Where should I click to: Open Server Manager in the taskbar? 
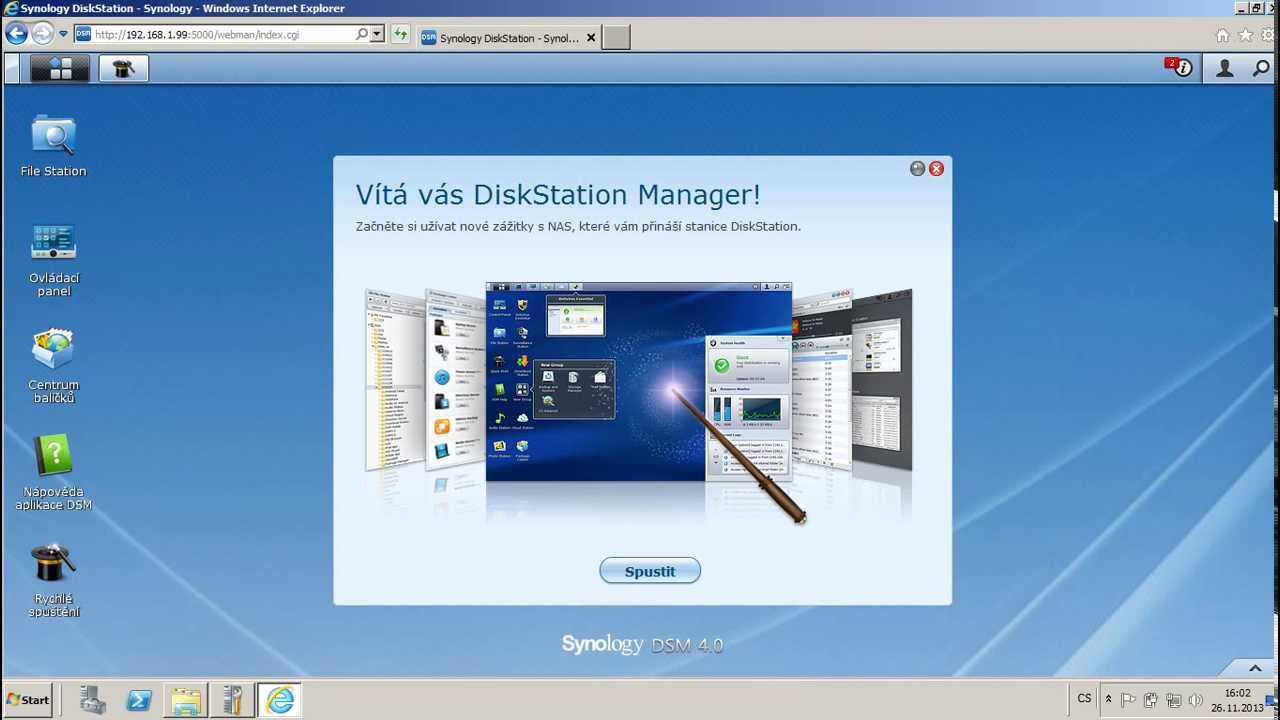[93, 700]
